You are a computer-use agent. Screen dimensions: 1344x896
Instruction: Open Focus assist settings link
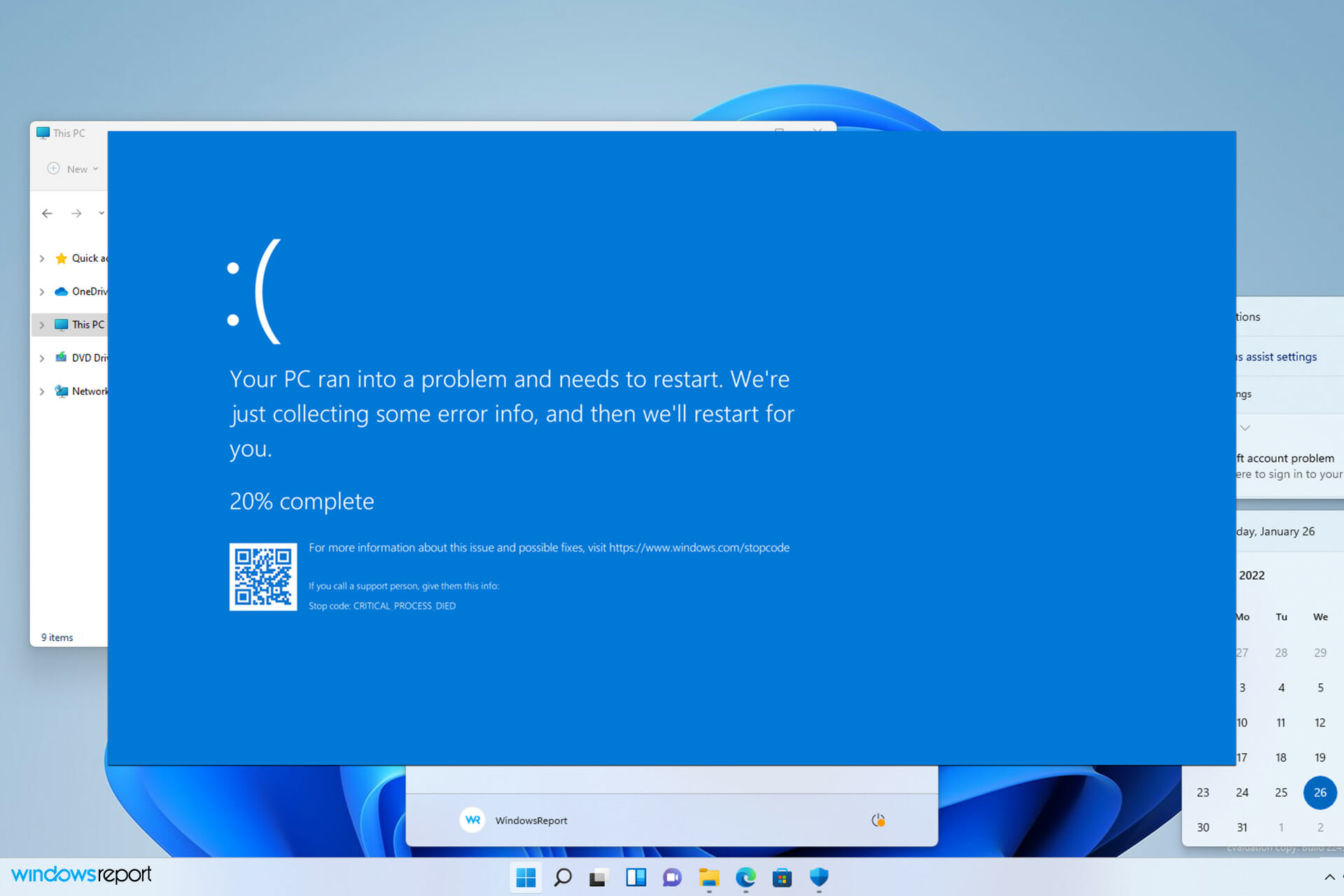pyautogui.click(x=1276, y=357)
